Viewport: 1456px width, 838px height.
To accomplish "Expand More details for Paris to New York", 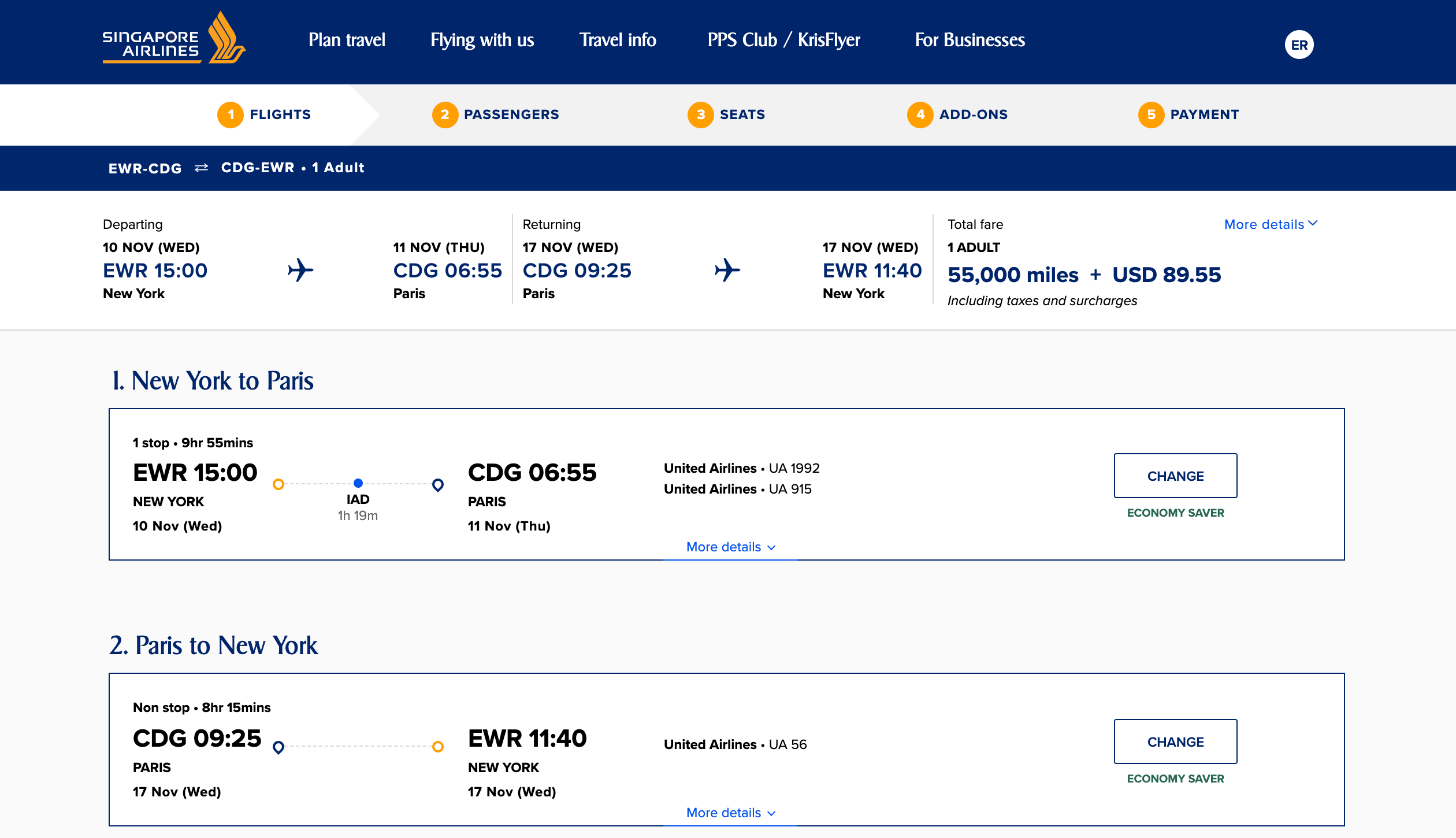I will click(x=730, y=813).
